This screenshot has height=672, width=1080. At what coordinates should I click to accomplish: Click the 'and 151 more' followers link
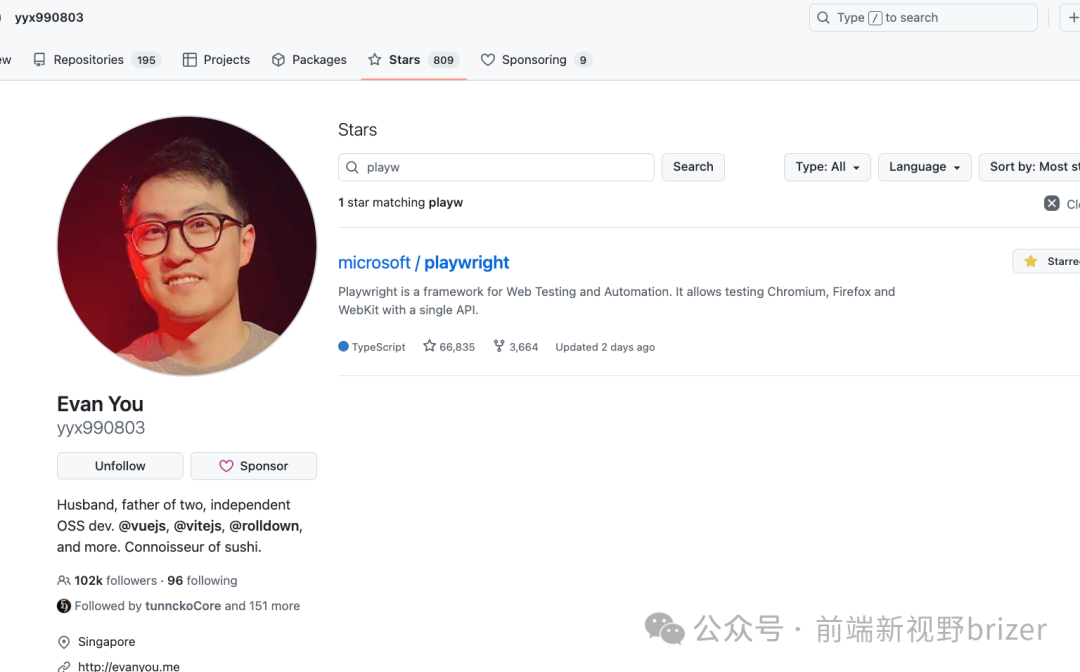pos(262,606)
